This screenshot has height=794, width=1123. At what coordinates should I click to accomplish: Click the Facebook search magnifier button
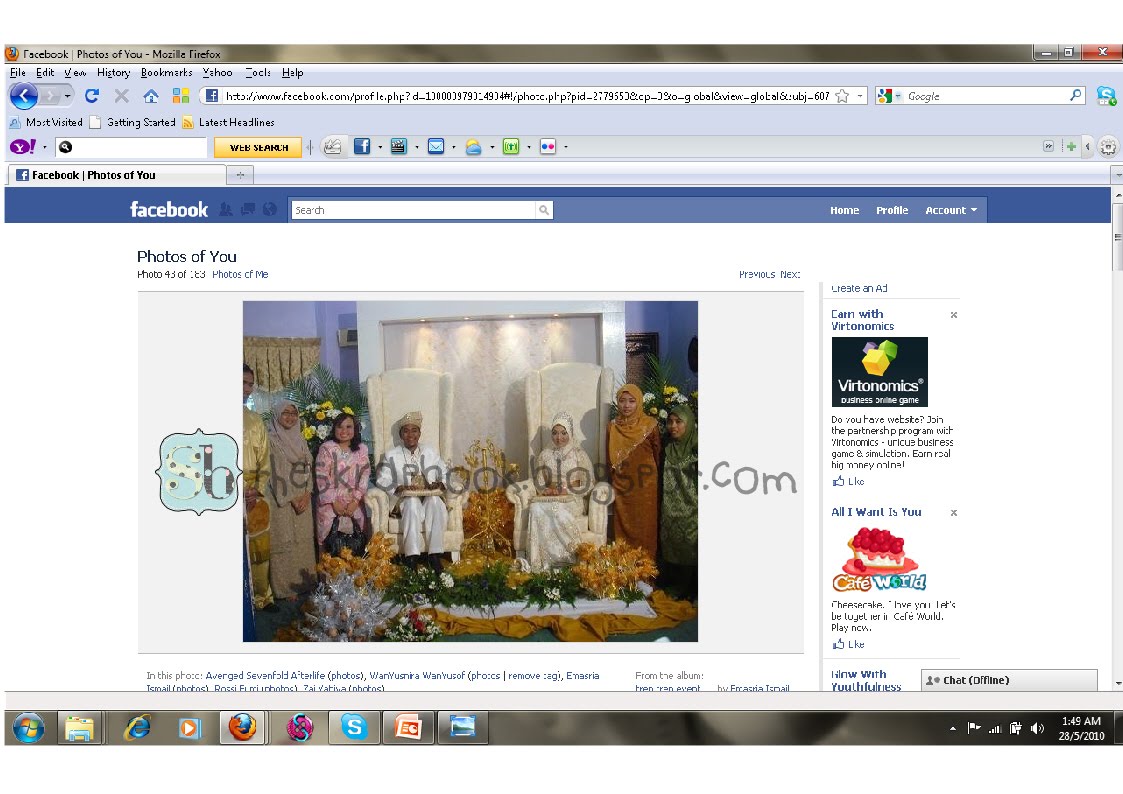(x=544, y=210)
